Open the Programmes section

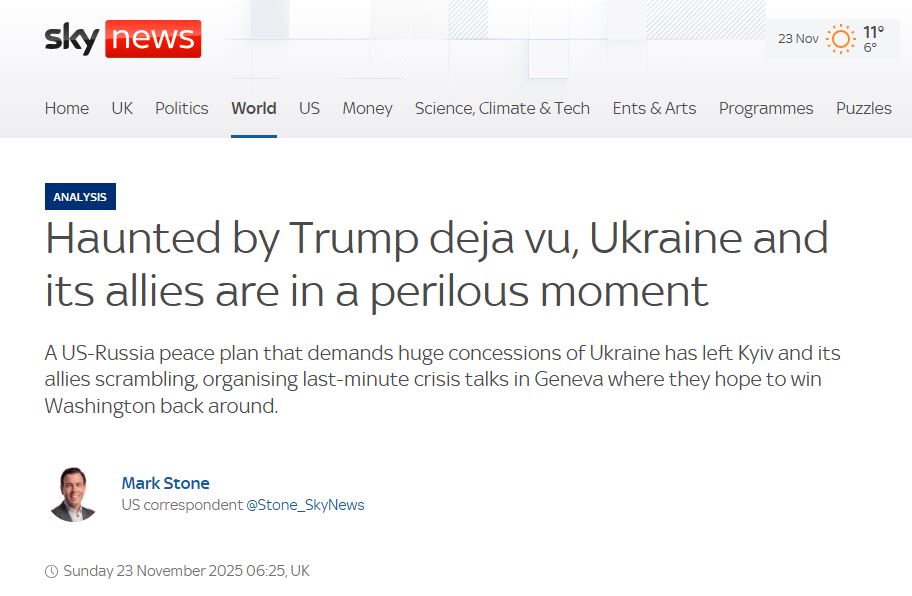click(x=766, y=108)
